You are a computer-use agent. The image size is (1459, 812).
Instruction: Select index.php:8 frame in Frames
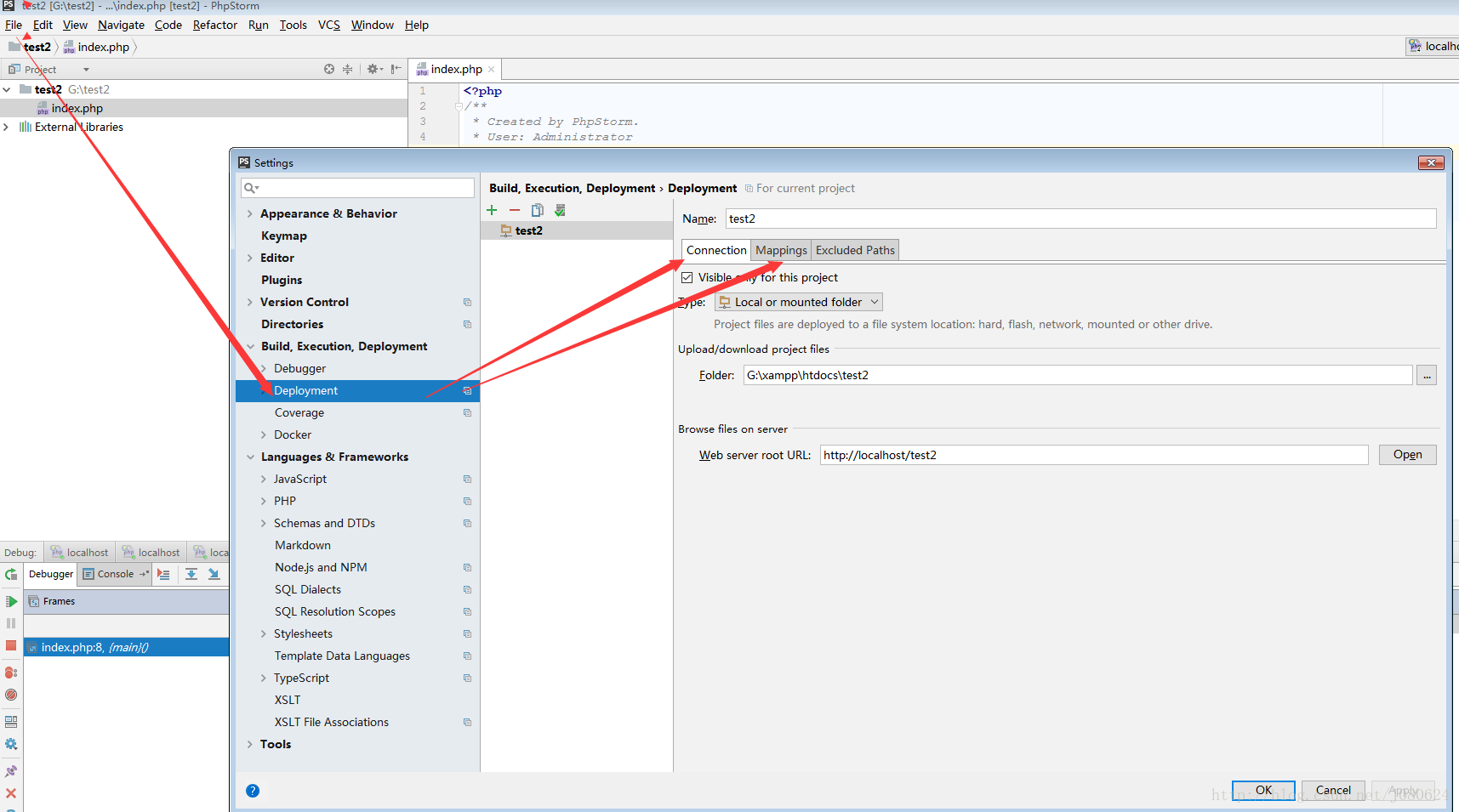pos(127,647)
